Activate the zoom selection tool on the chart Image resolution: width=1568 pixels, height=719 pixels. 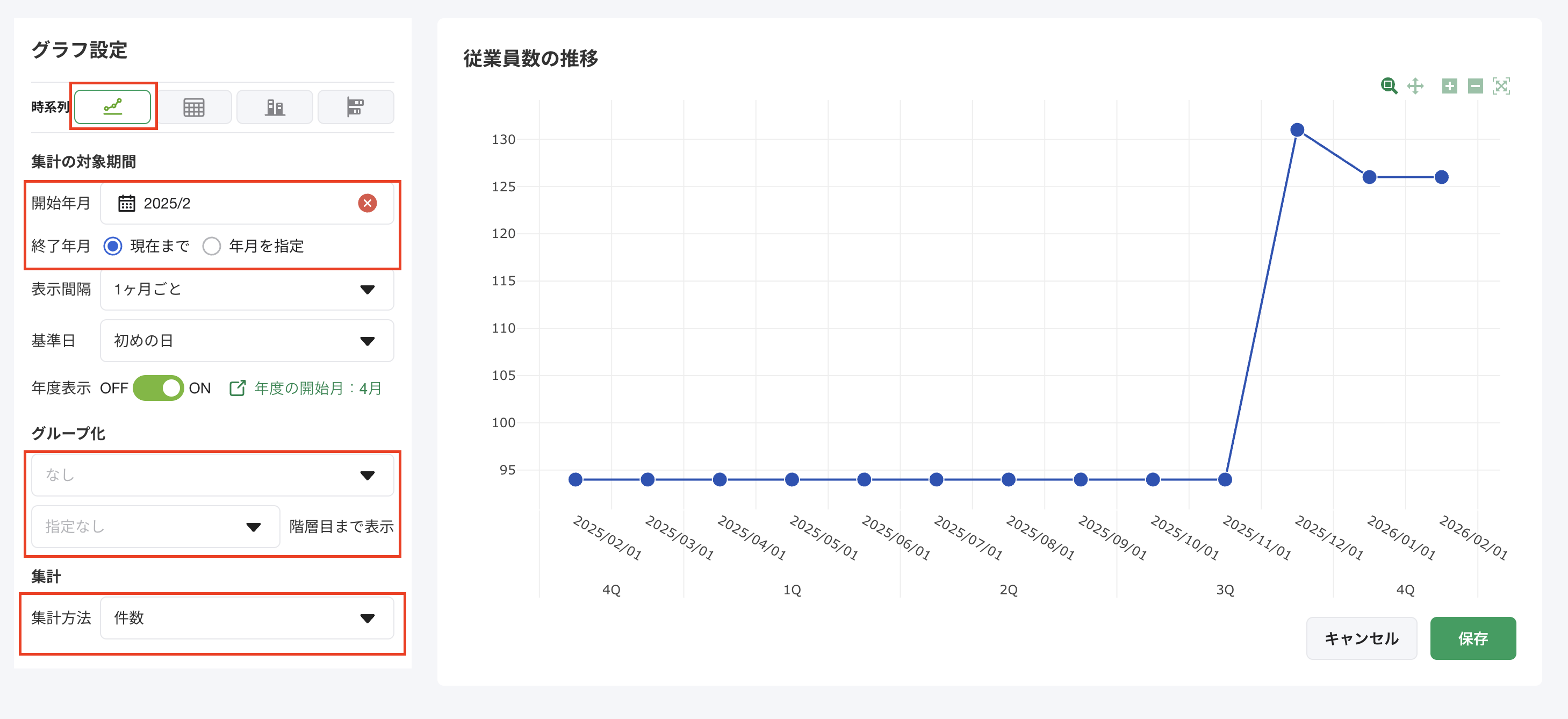1390,87
